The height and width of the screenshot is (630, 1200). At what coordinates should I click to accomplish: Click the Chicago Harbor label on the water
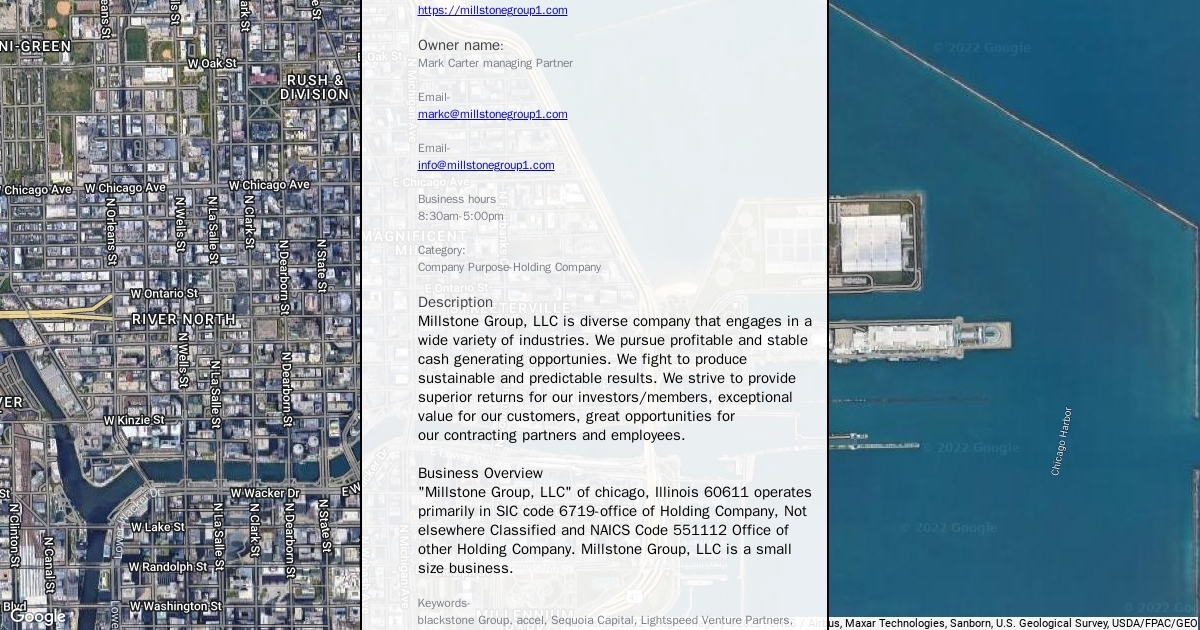point(1061,441)
